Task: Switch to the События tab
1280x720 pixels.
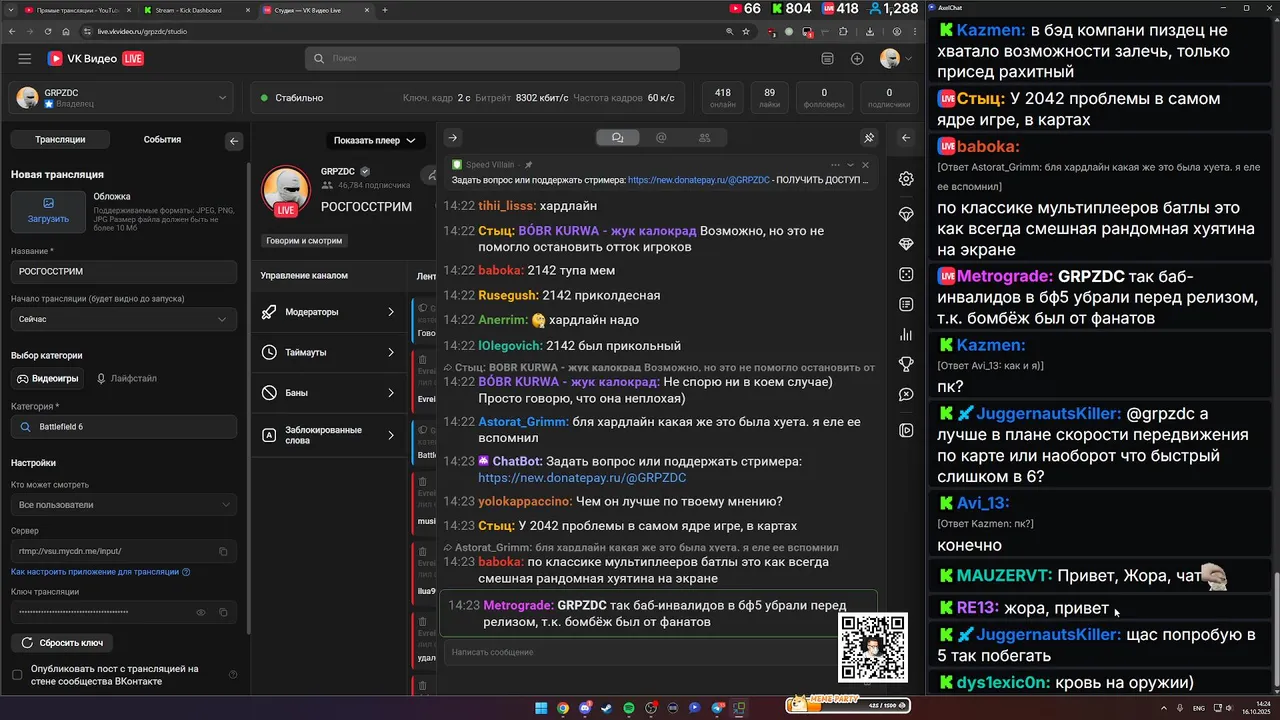Action: [162, 140]
